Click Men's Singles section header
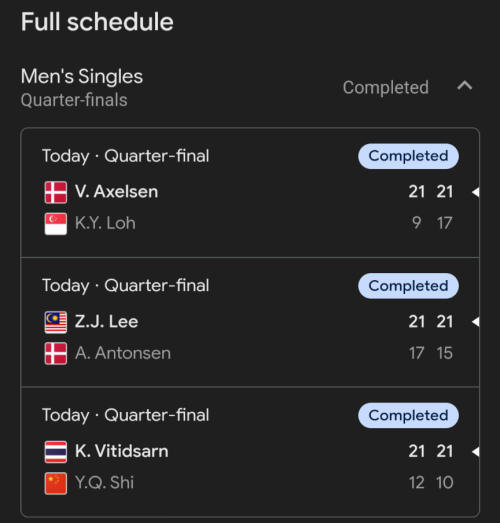 pos(82,76)
